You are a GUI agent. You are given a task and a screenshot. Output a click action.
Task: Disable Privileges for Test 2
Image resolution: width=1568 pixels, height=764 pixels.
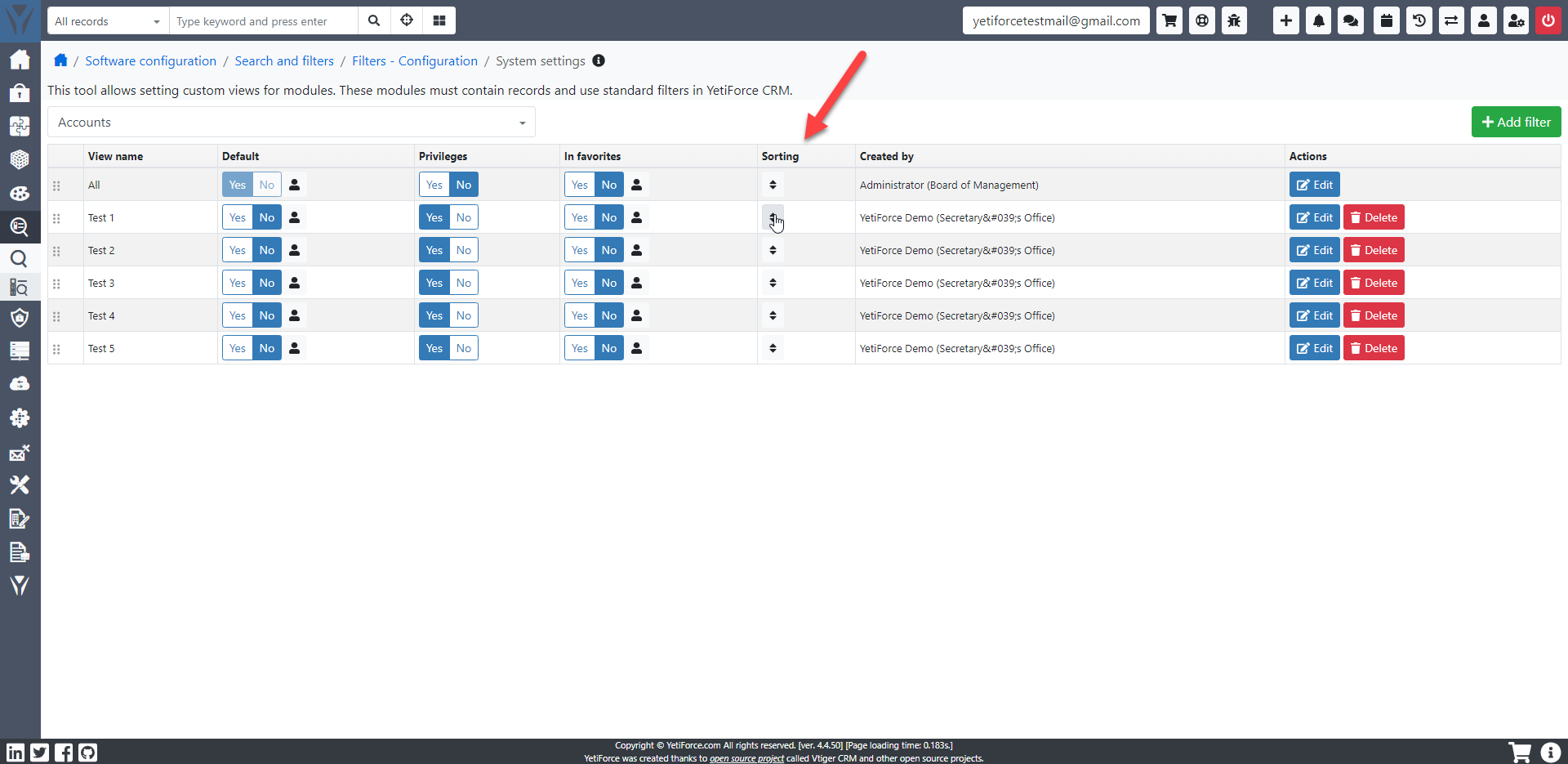coord(464,249)
